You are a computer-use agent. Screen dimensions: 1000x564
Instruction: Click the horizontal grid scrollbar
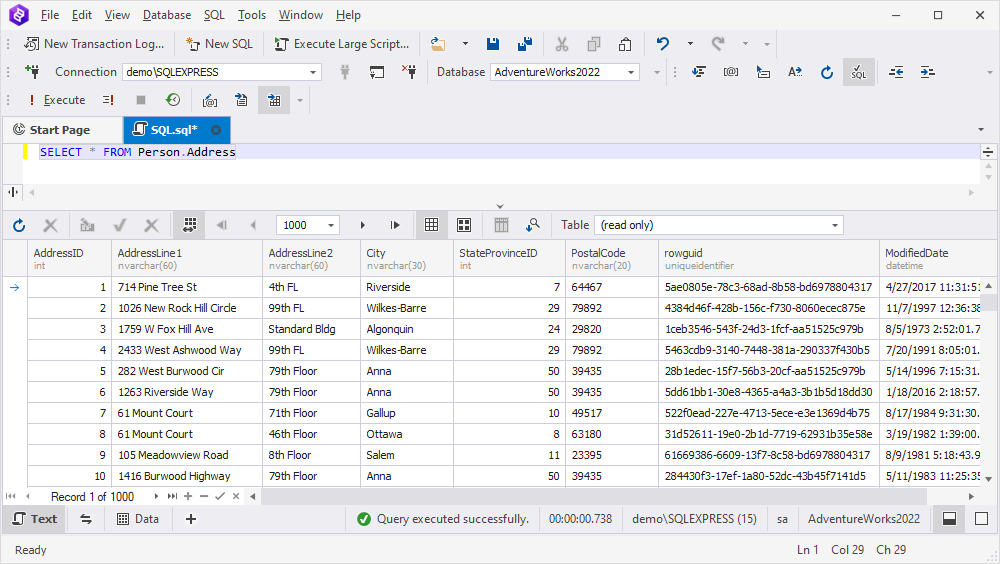[x=593, y=496]
